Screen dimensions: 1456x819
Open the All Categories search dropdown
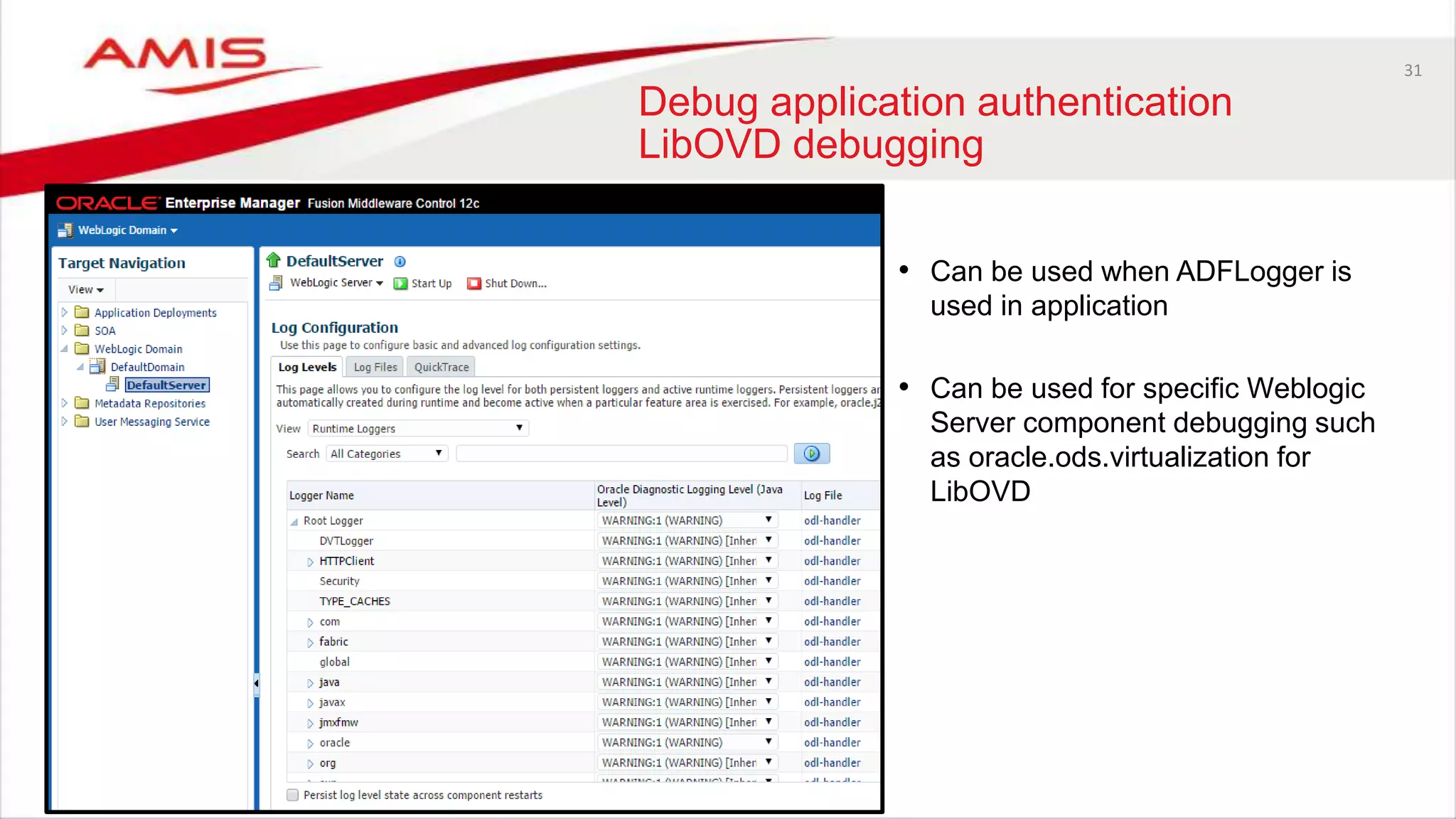(387, 454)
